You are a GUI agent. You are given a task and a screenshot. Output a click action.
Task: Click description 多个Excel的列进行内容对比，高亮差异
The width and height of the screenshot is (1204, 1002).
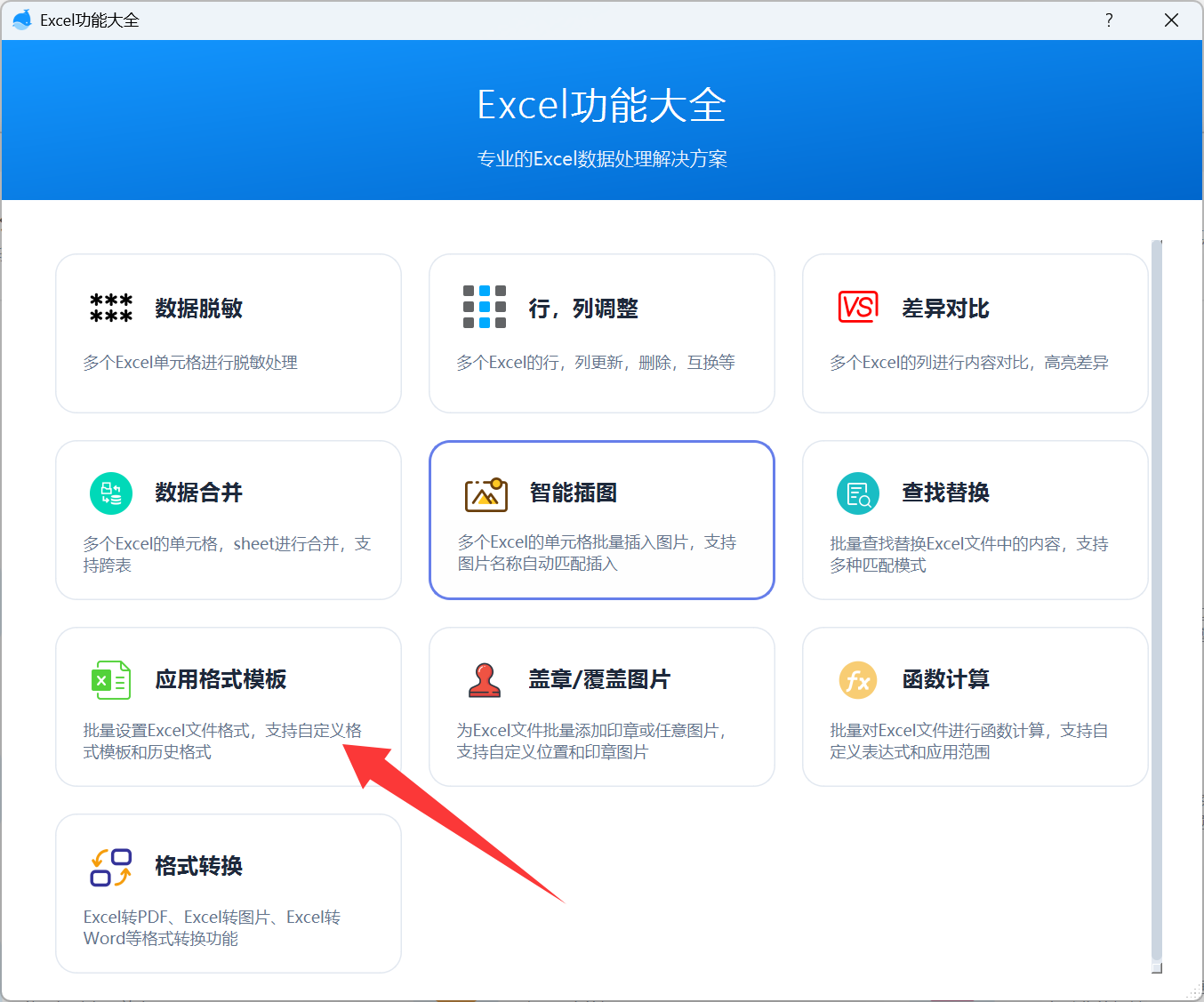[969, 363]
